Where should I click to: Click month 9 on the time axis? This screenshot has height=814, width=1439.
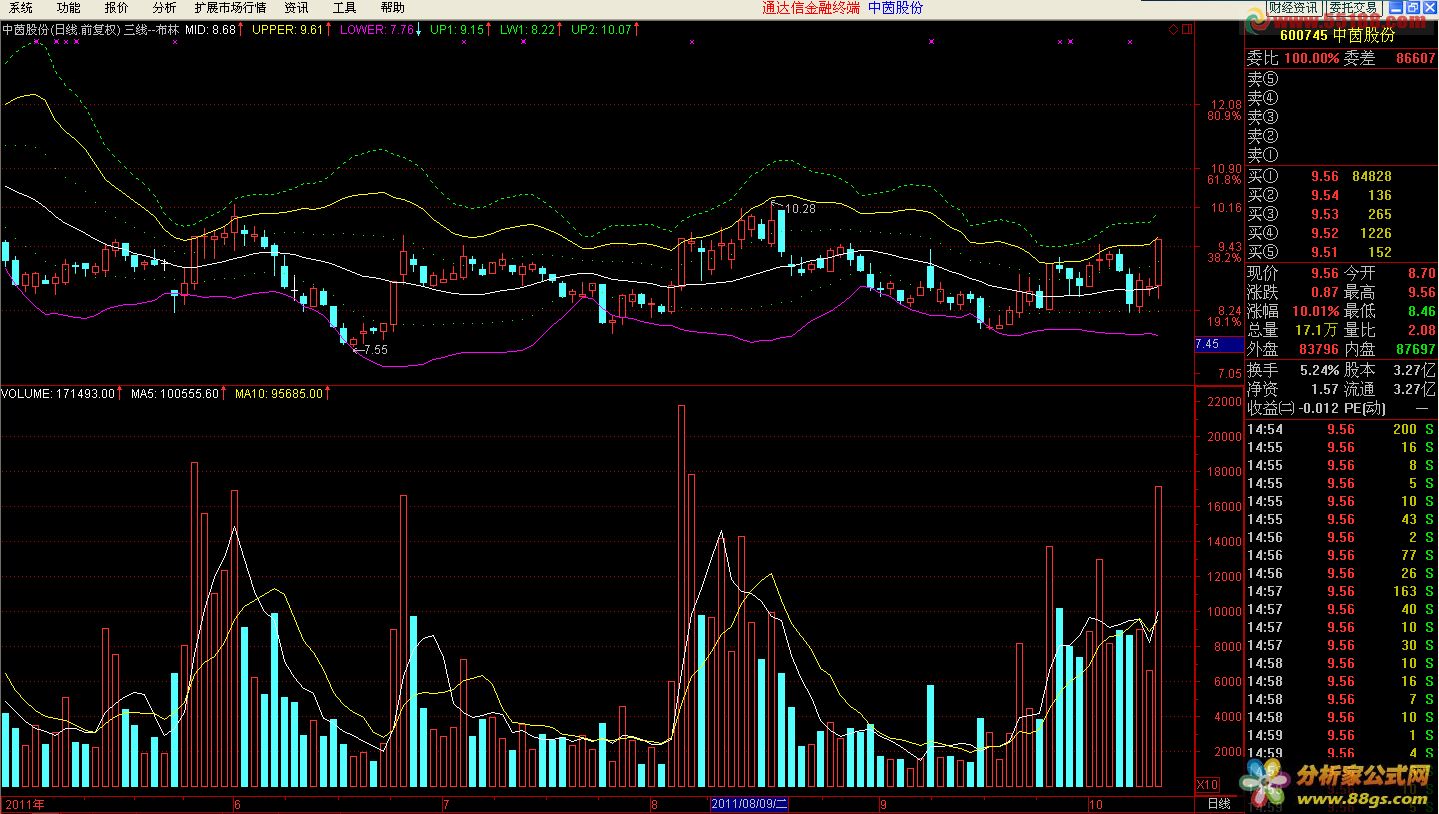pos(883,804)
